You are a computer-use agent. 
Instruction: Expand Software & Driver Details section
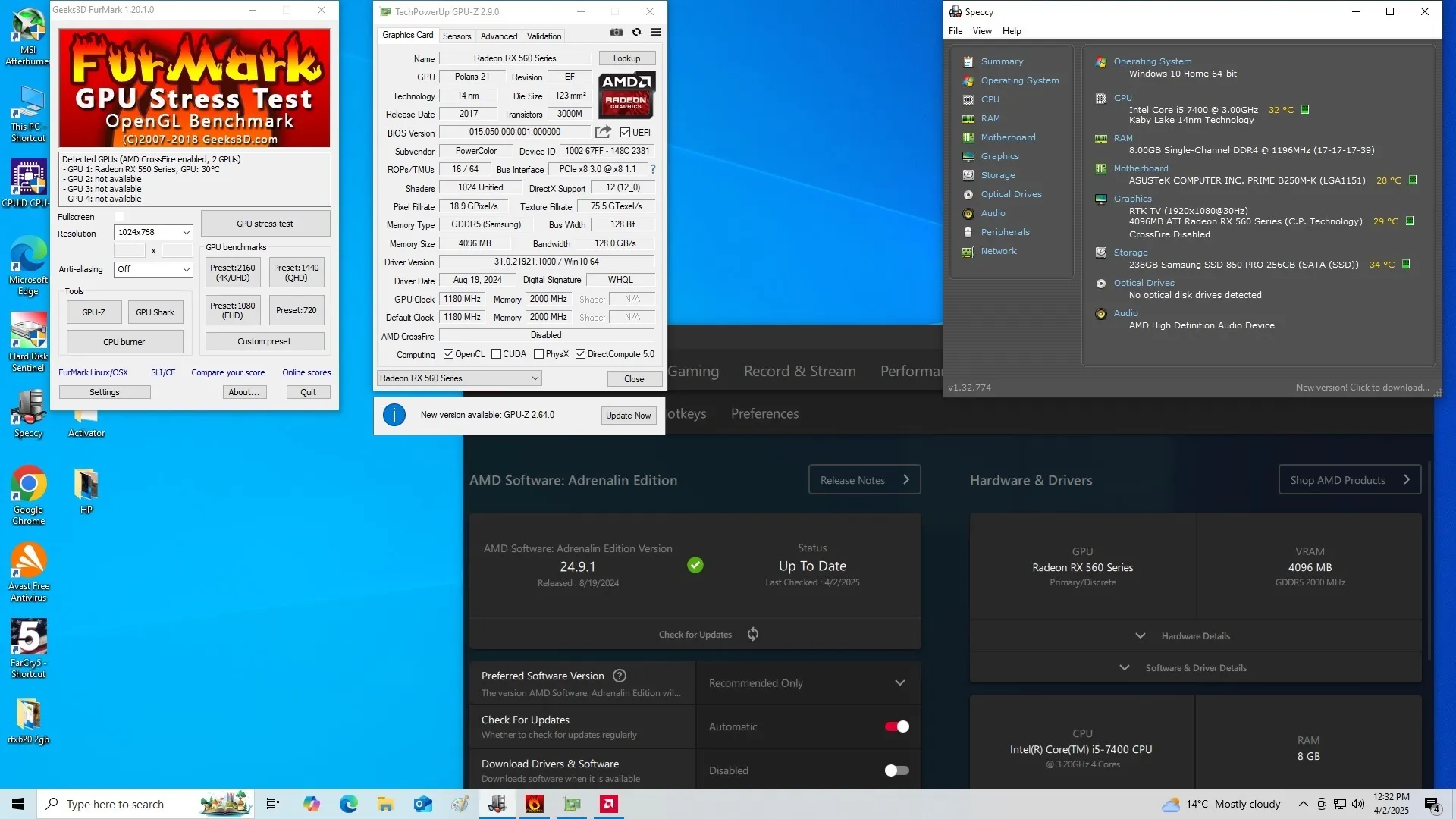point(1195,667)
